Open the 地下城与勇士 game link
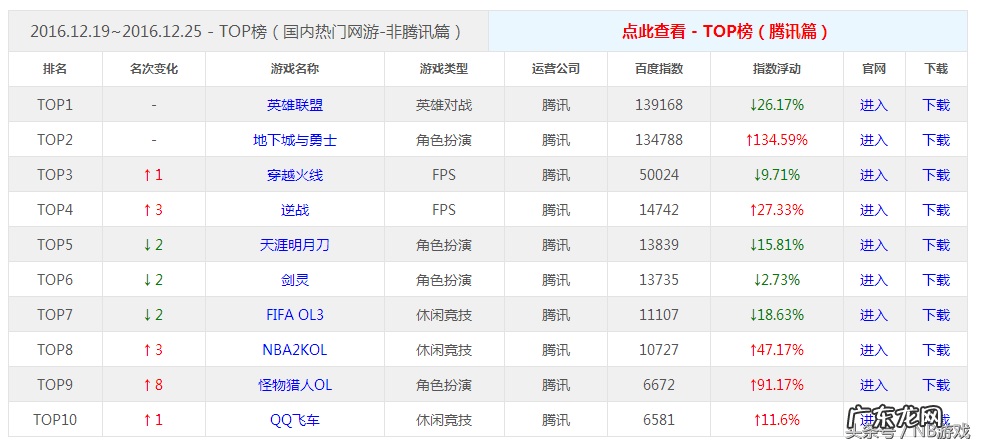 click(295, 140)
